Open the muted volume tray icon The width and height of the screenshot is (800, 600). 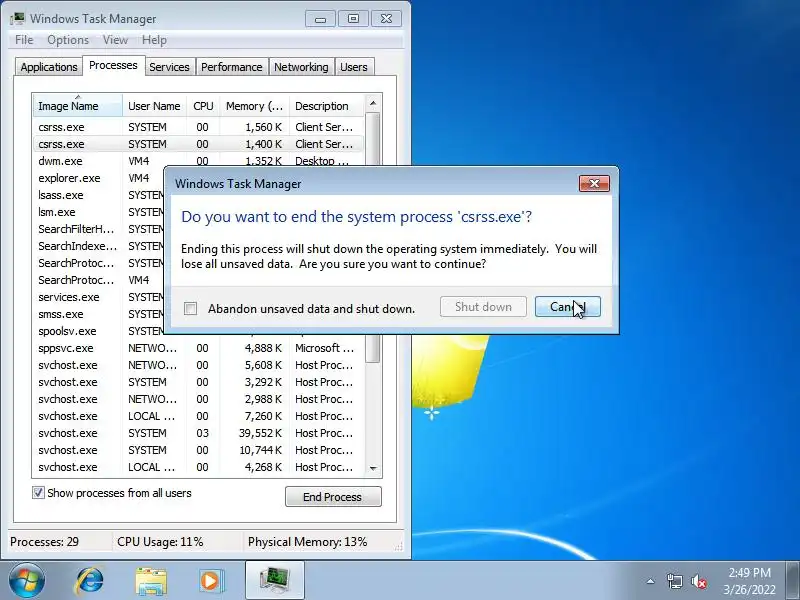point(699,581)
